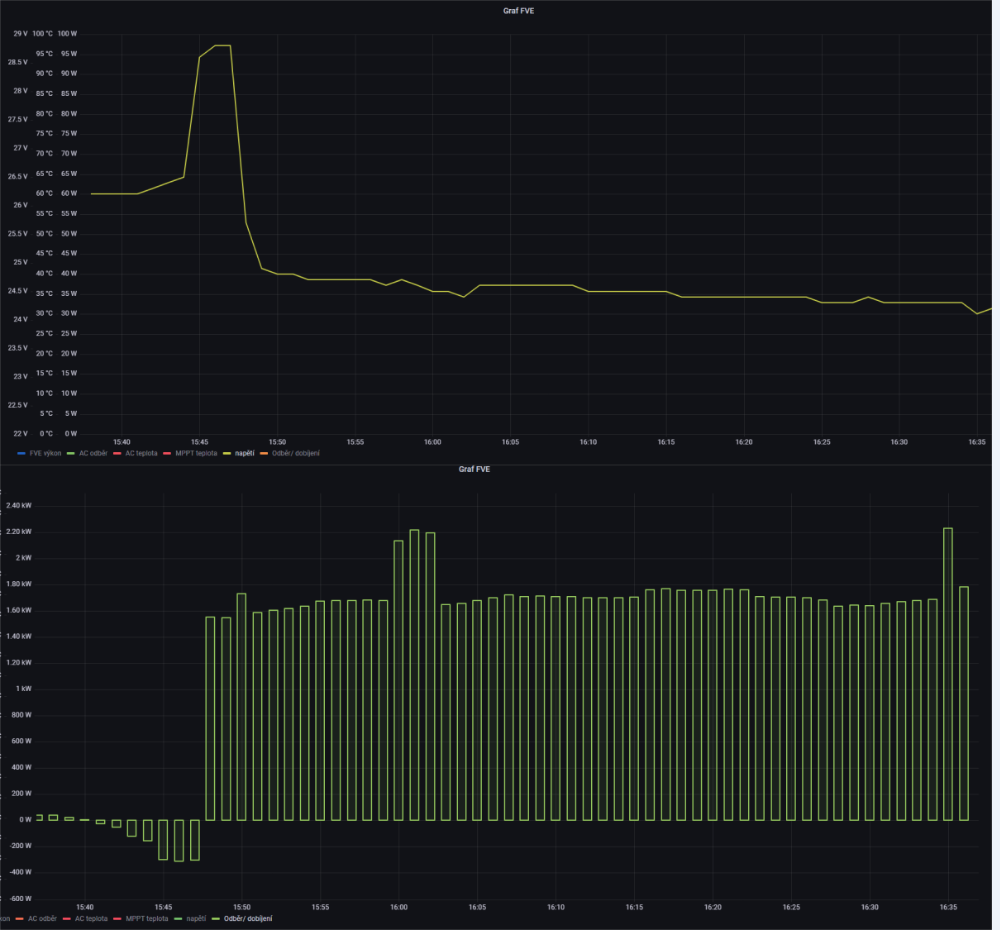Toggle AC odběr series in top legend
The width and height of the screenshot is (1000, 934).
click(92, 453)
